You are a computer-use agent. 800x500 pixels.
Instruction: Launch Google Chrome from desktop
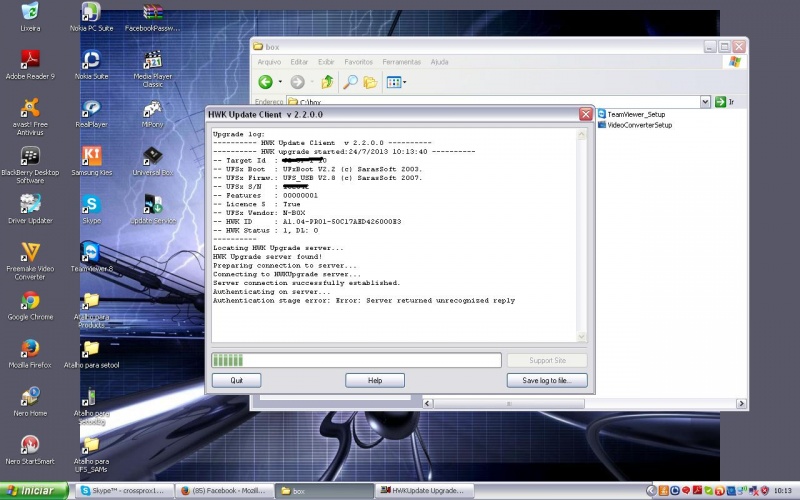coord(30,306)
